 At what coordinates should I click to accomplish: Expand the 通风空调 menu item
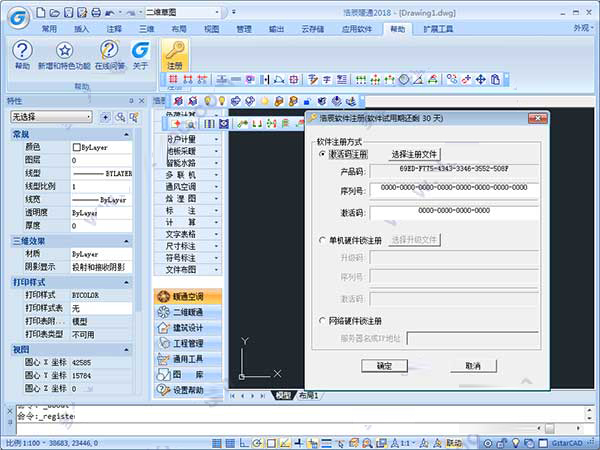tap(188, 187)
